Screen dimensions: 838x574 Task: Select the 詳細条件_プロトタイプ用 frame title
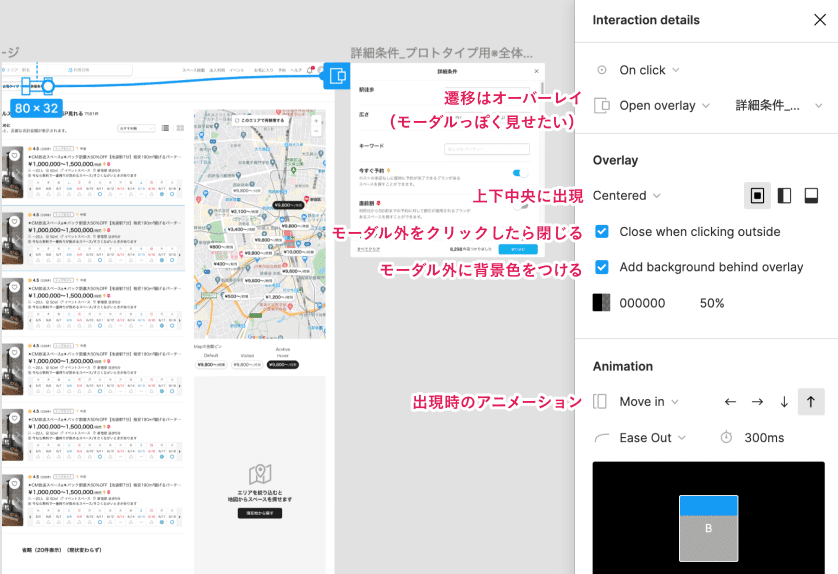point(441,52)
